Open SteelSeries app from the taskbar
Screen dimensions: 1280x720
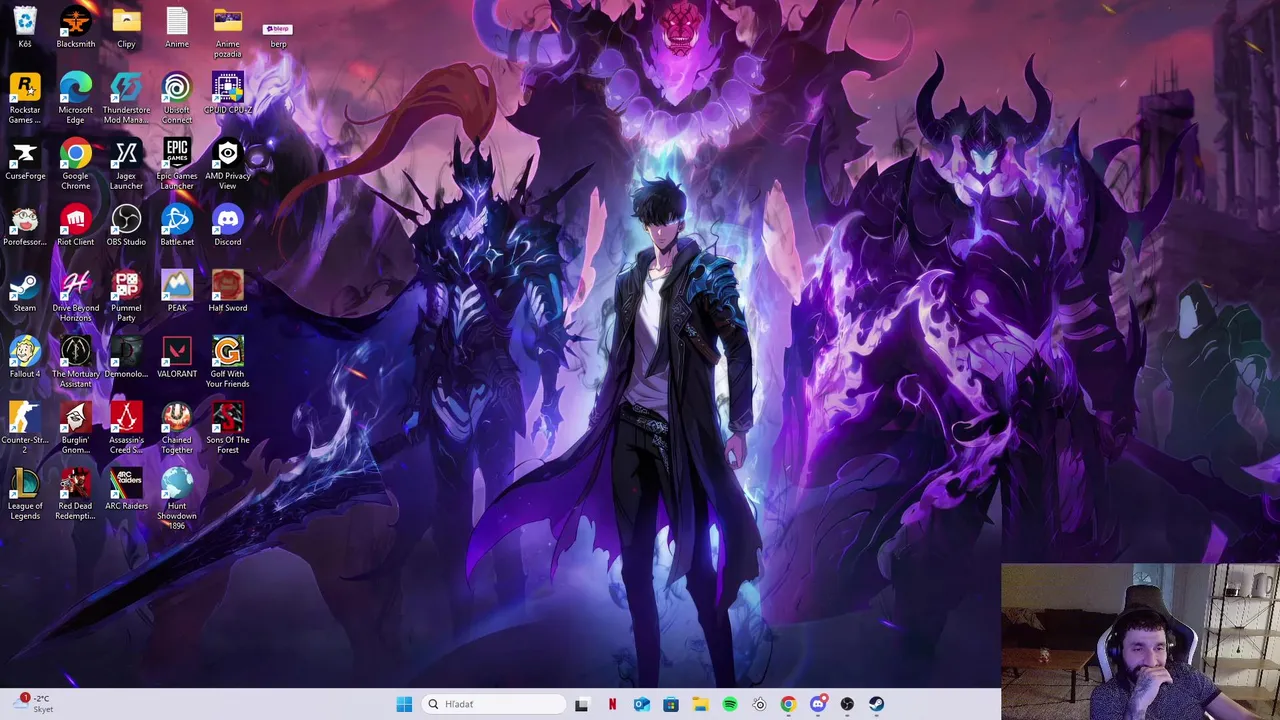(759, 704)
